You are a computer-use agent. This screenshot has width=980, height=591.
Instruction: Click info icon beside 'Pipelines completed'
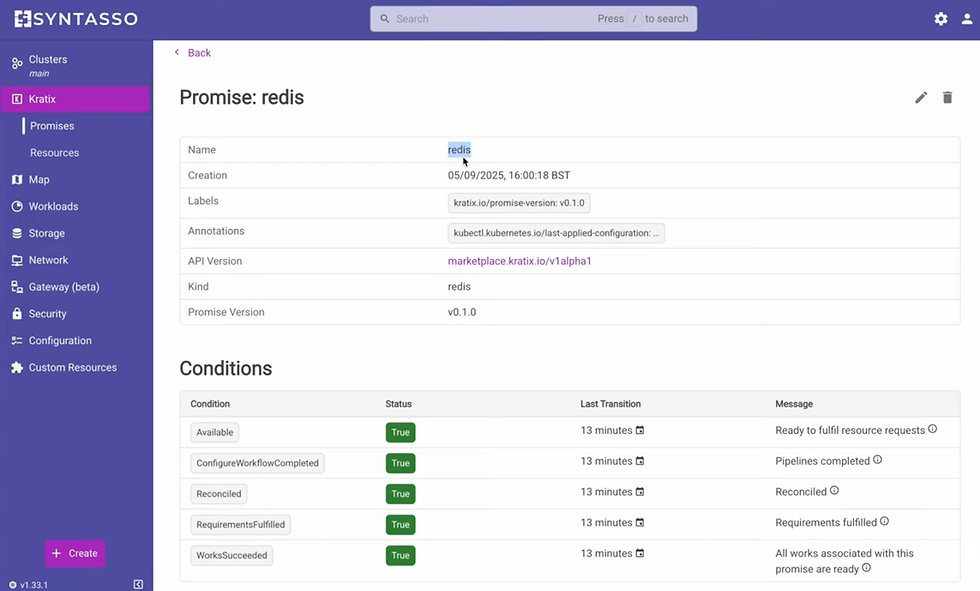click(878, 459)
